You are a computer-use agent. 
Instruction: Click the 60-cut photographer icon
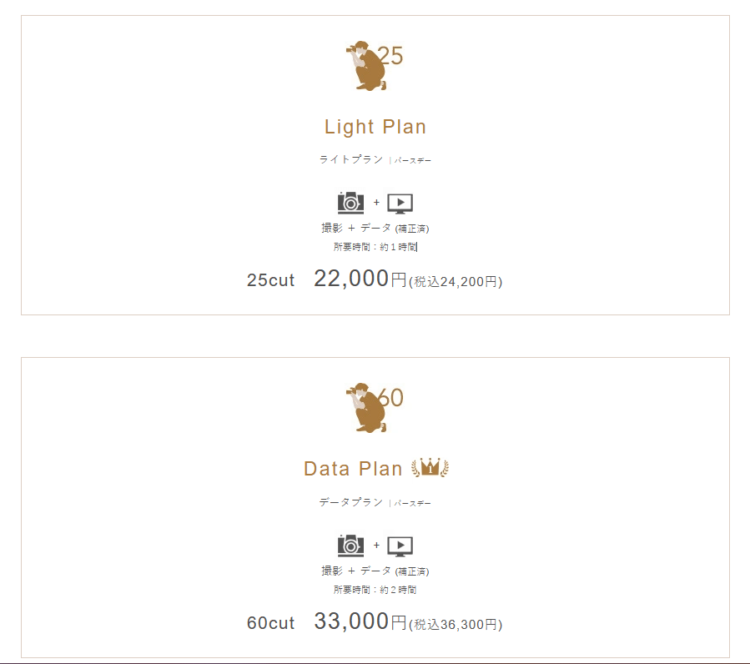(375, 408)
